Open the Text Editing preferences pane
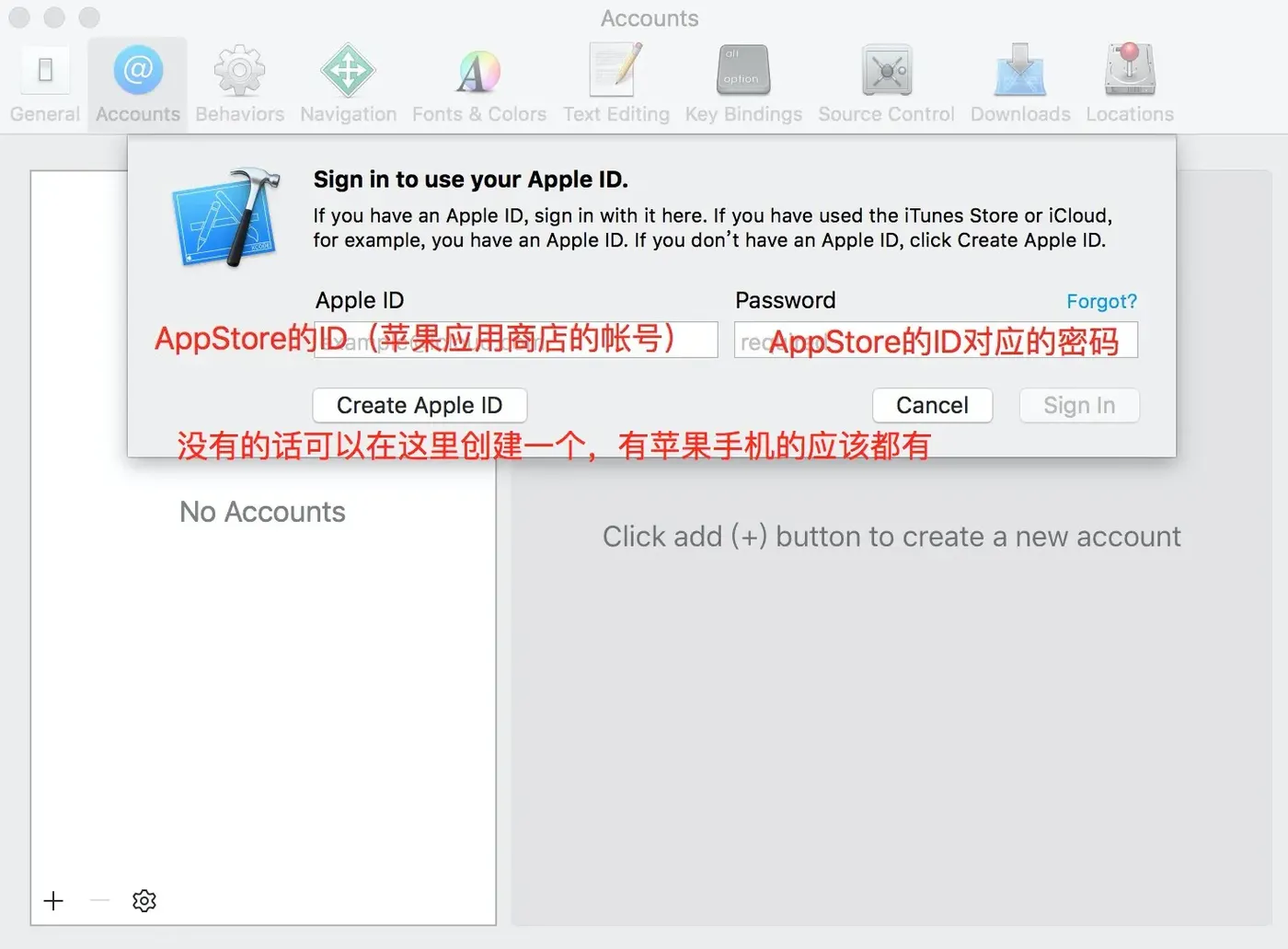The height and width of the screenshot is (949, 1288). pos(616,85)
